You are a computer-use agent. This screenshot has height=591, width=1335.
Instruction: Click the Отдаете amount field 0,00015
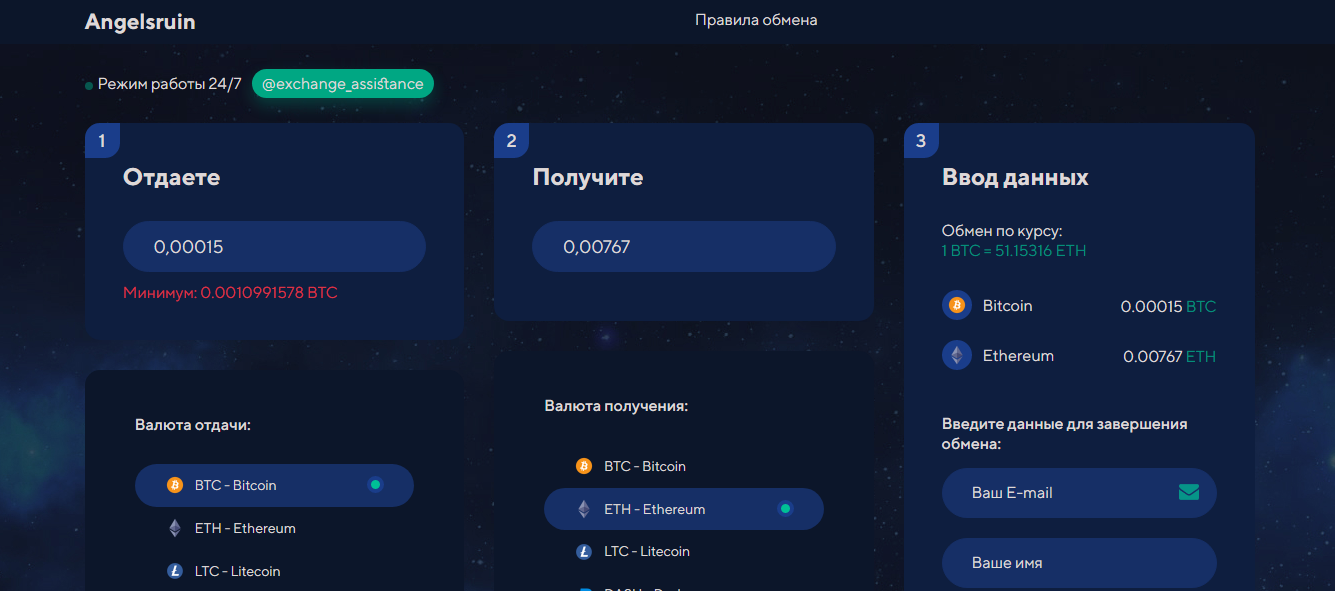274,246
